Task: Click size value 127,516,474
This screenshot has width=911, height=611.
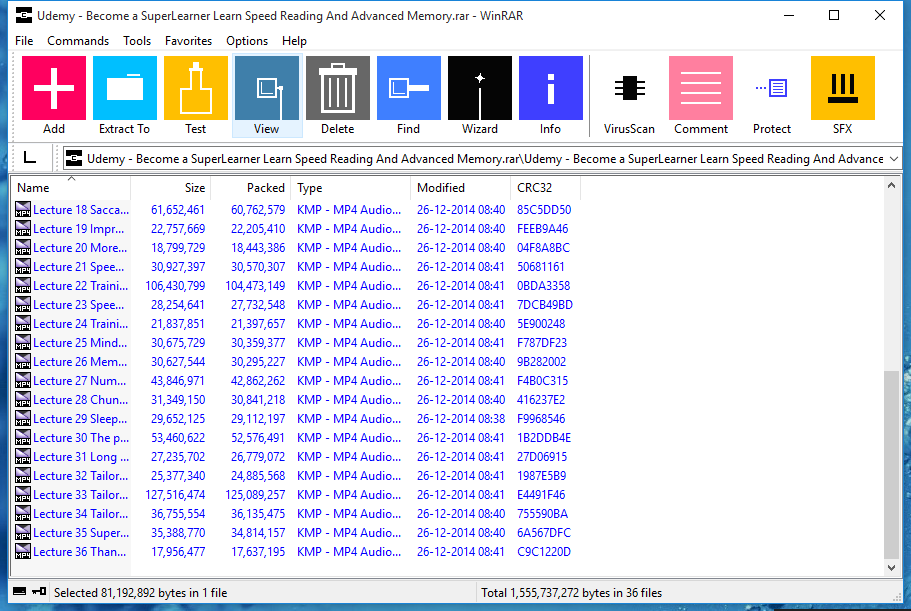Action: click(175, 495)
